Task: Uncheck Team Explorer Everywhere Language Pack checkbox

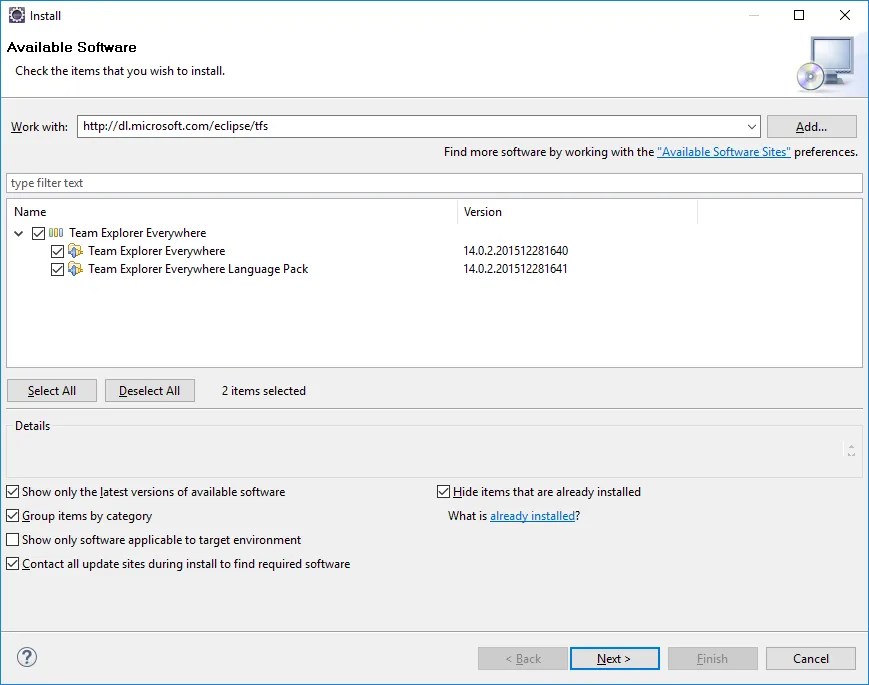Action: pos(57,269)
